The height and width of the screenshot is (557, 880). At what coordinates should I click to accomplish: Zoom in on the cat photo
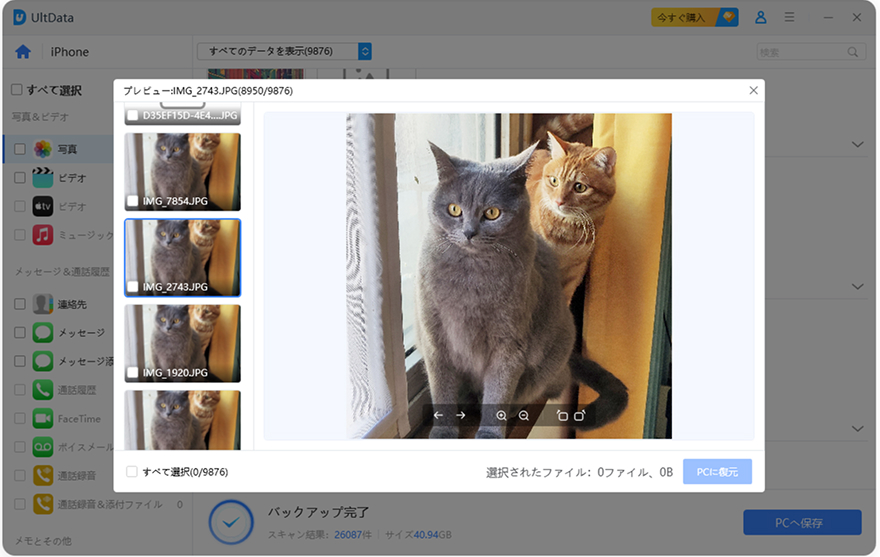coord(501,416)
